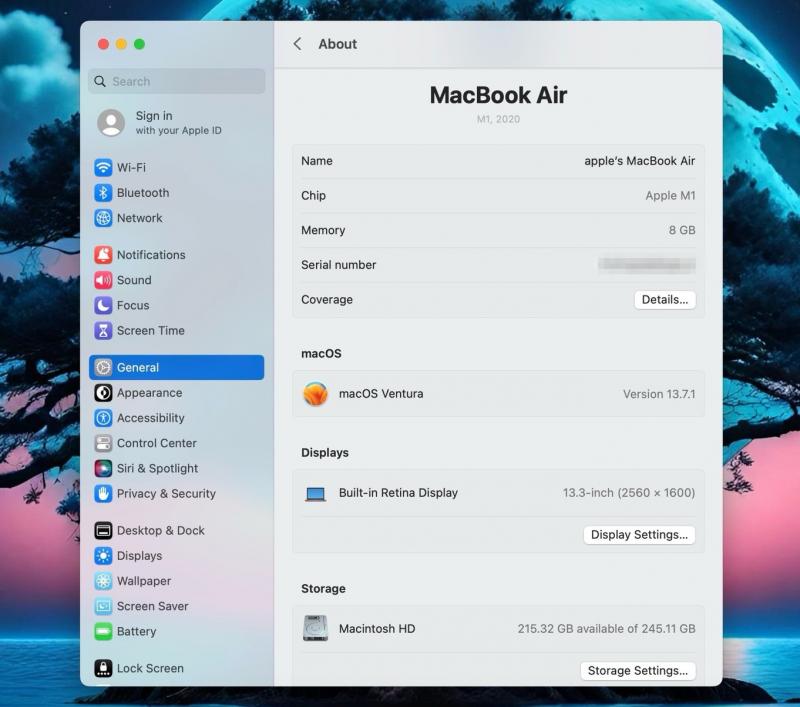Click the search magnifying glass icon

click(x=100, y=81)
